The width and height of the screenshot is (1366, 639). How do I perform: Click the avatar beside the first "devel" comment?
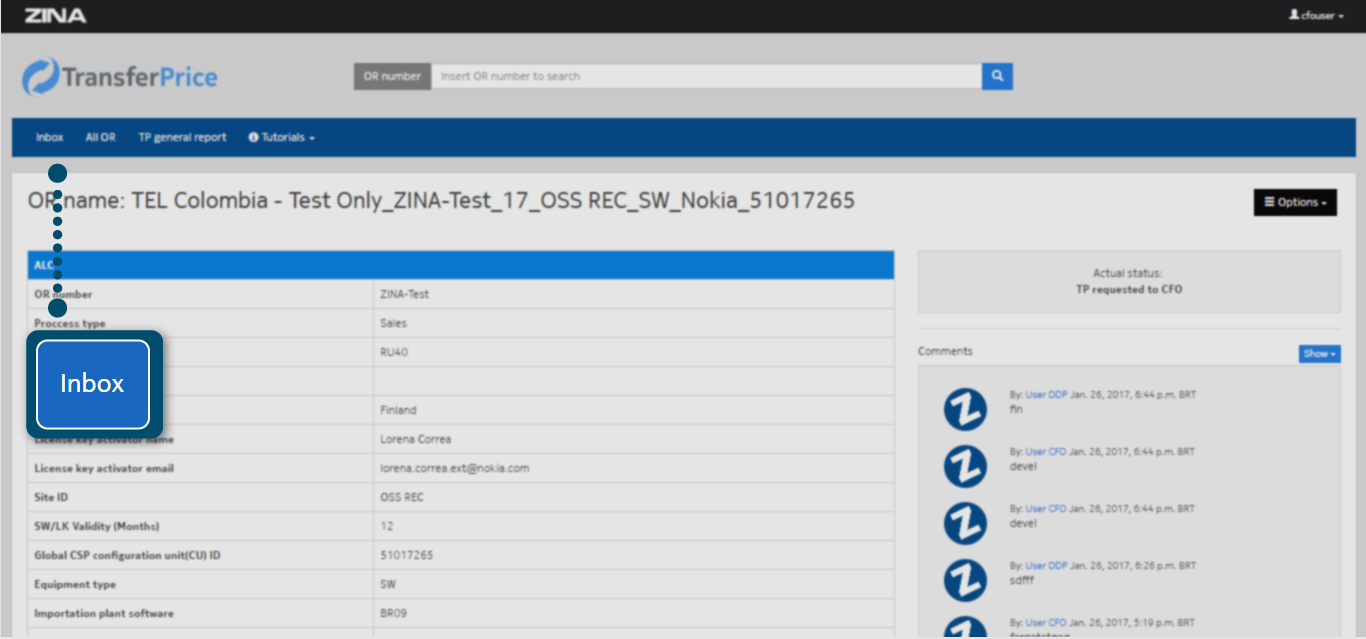pyautogui.click(x=965, y=465)
